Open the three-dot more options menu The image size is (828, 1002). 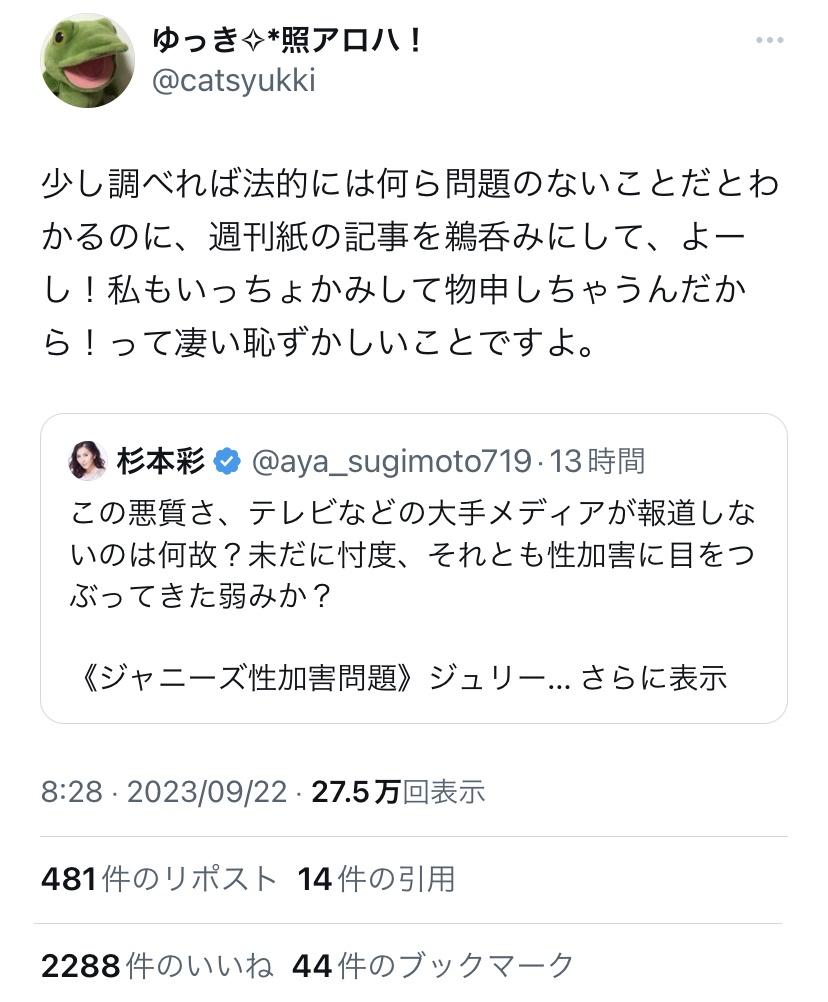click(x=769, y=41)
